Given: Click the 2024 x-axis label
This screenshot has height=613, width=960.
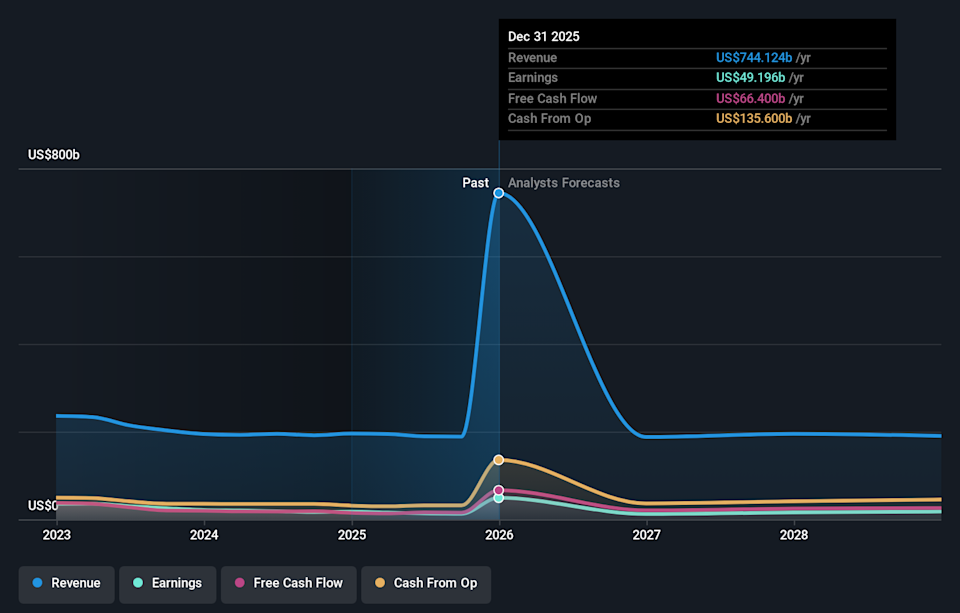Looking at the screenshot, I should tap(204, 535).
